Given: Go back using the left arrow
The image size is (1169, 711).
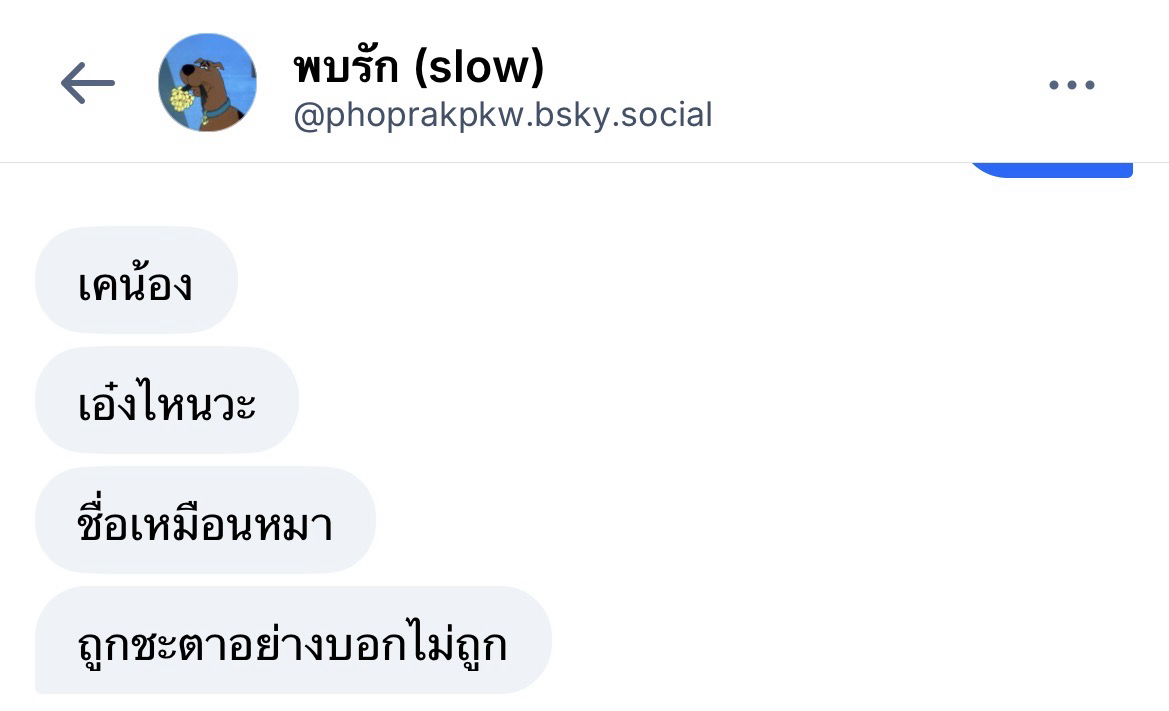Looking at the screenshot, I should (x=88, y=83).
